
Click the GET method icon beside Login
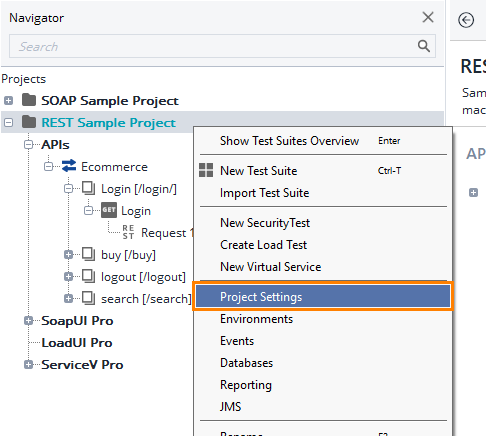(x=109, y=210)
